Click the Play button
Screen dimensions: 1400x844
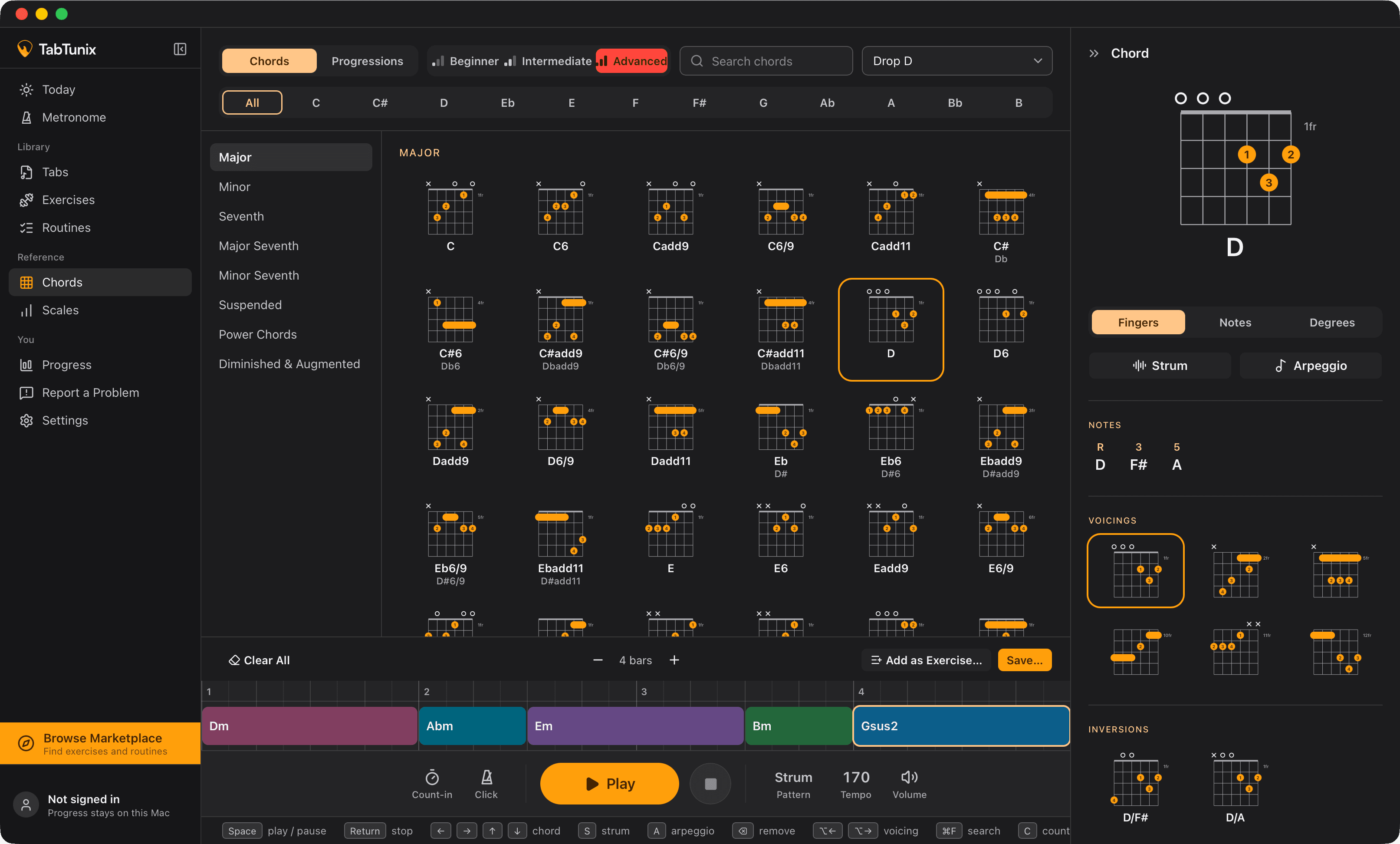pyautogui.click(x=609, y=784)
